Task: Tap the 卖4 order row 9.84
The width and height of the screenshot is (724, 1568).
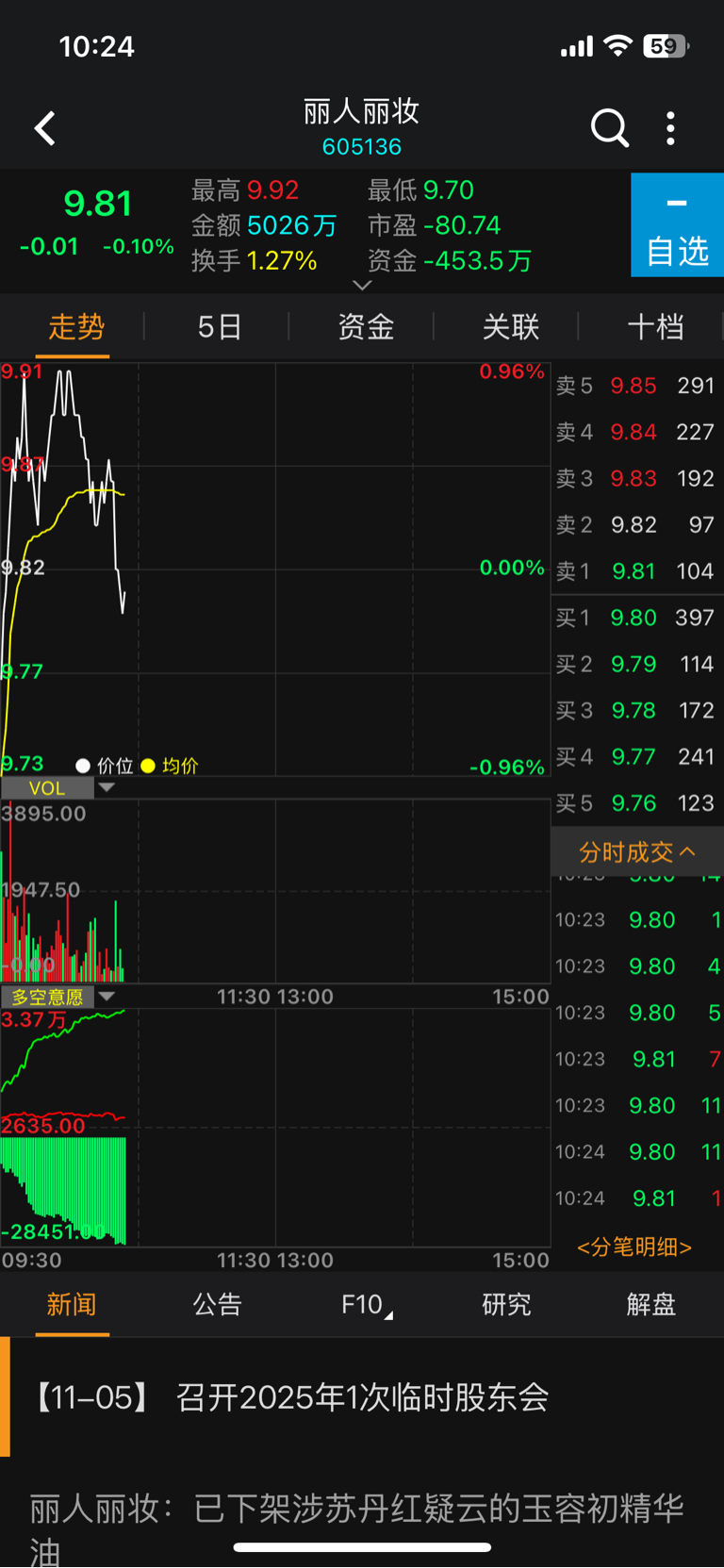Action: tap(636, 432)
